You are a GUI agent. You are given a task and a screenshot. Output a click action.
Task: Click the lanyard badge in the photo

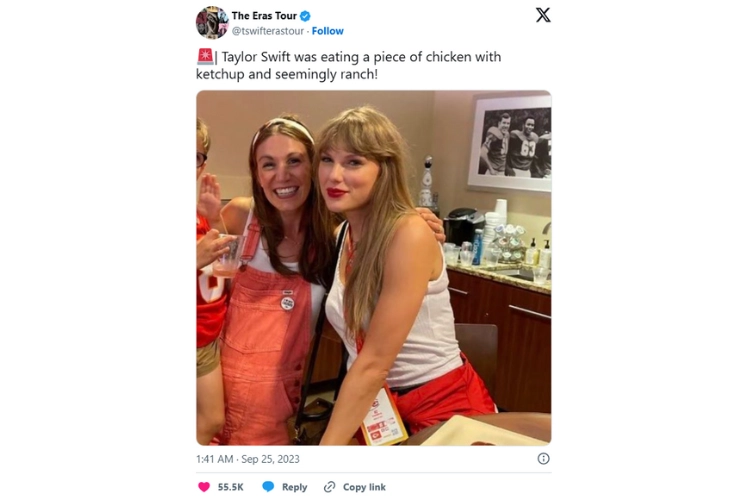[384, 412]
